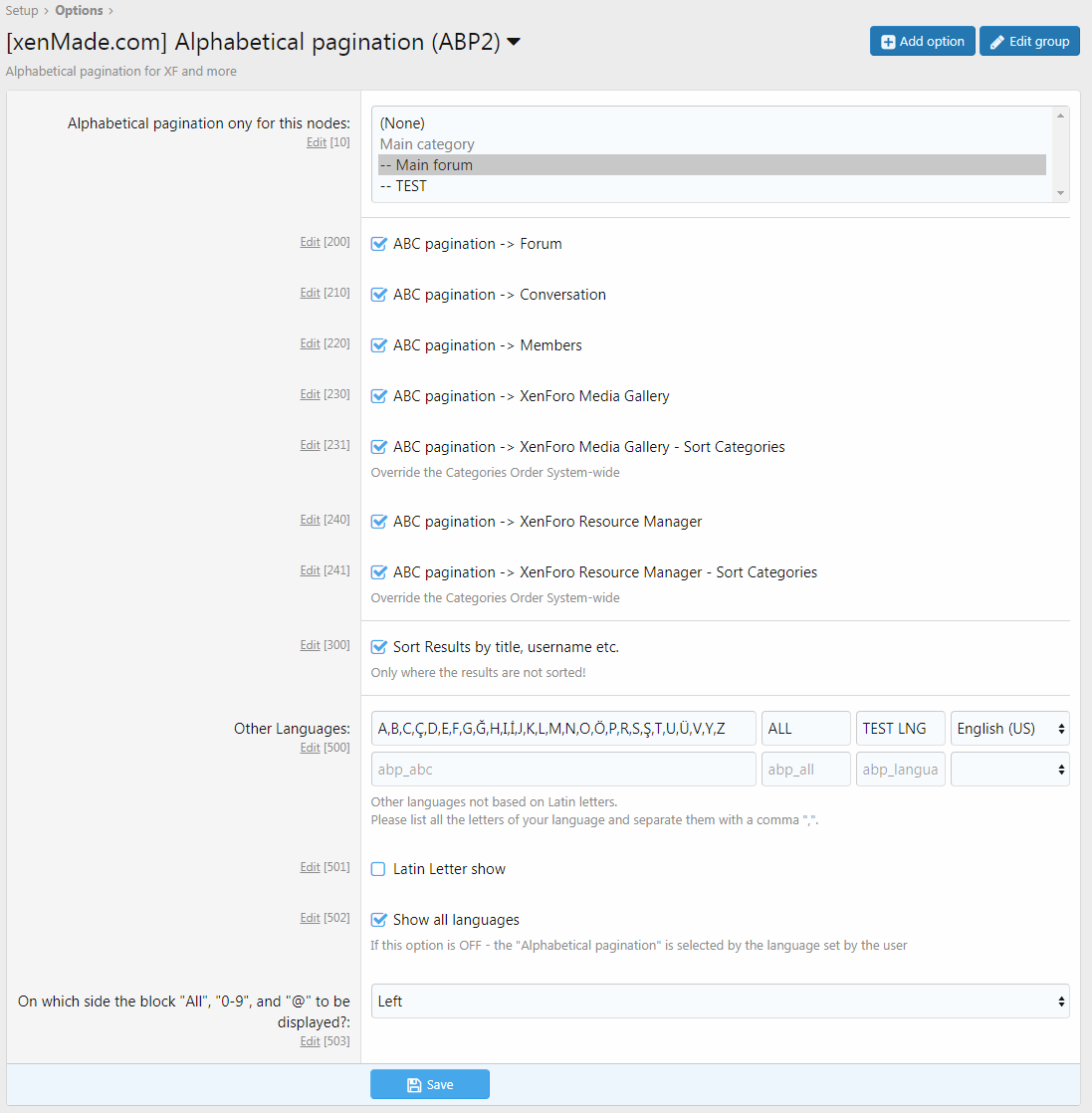Viewport: 1092px width, 1113px height.
Task: Click Edit link for option 500
Action: pos(310,748)
